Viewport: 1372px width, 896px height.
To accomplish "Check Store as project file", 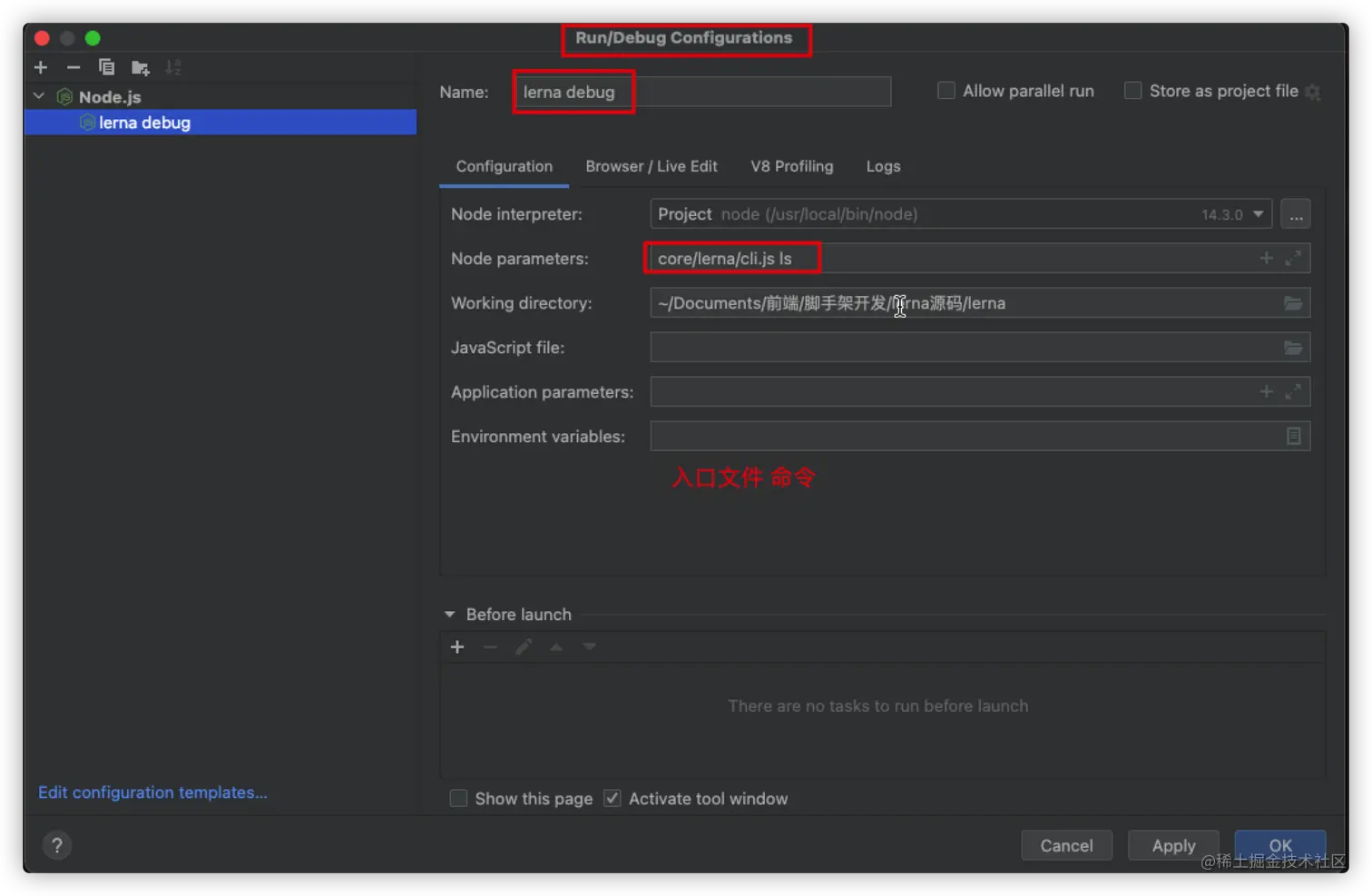I will pyautogui.click(x=1132, y=90).
